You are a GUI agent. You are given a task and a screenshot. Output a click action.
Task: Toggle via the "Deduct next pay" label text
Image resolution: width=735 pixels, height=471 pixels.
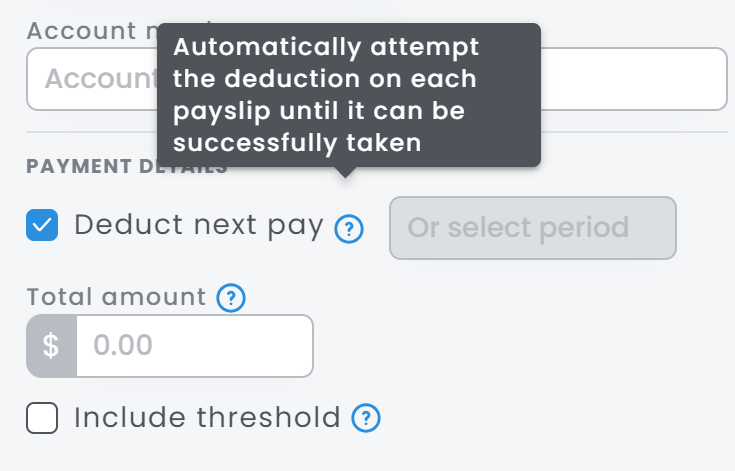pyautogui.click(x=198, y=226)
